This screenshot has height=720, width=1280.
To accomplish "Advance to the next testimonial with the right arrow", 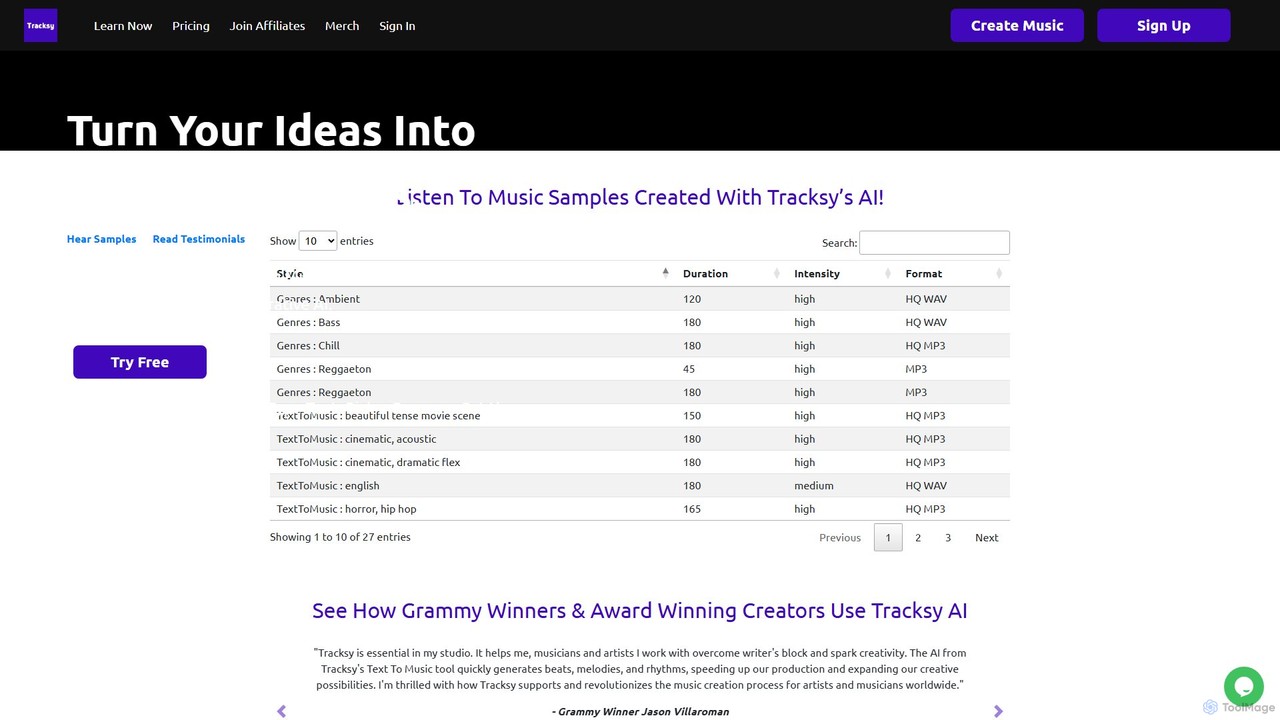I will click(x=998, y=711).
